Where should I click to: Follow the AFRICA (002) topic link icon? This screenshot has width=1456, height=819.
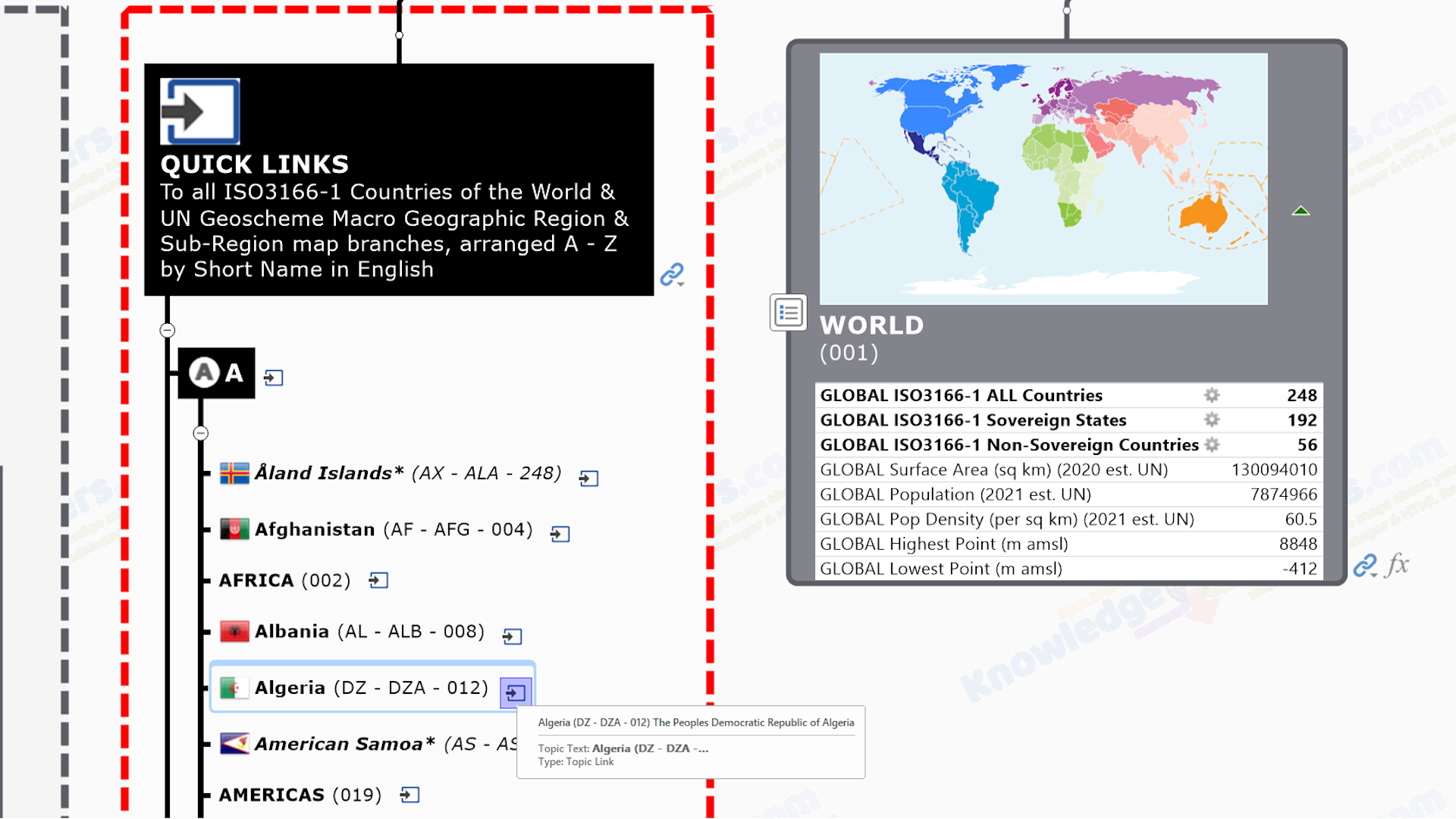coord(378,581)
